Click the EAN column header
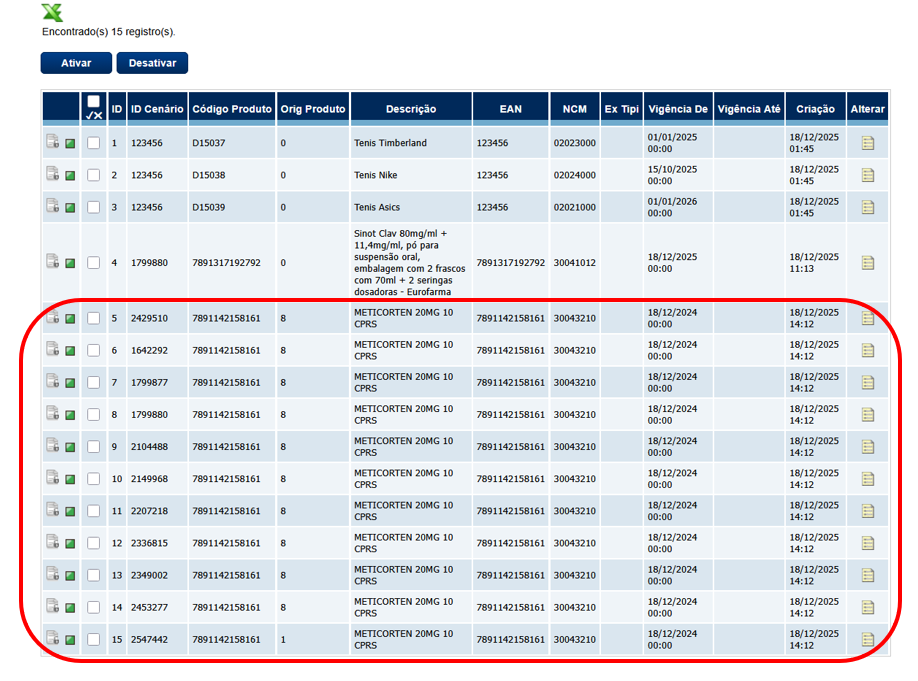This screenshot has height=681, width=918. (x=511, y=109)
